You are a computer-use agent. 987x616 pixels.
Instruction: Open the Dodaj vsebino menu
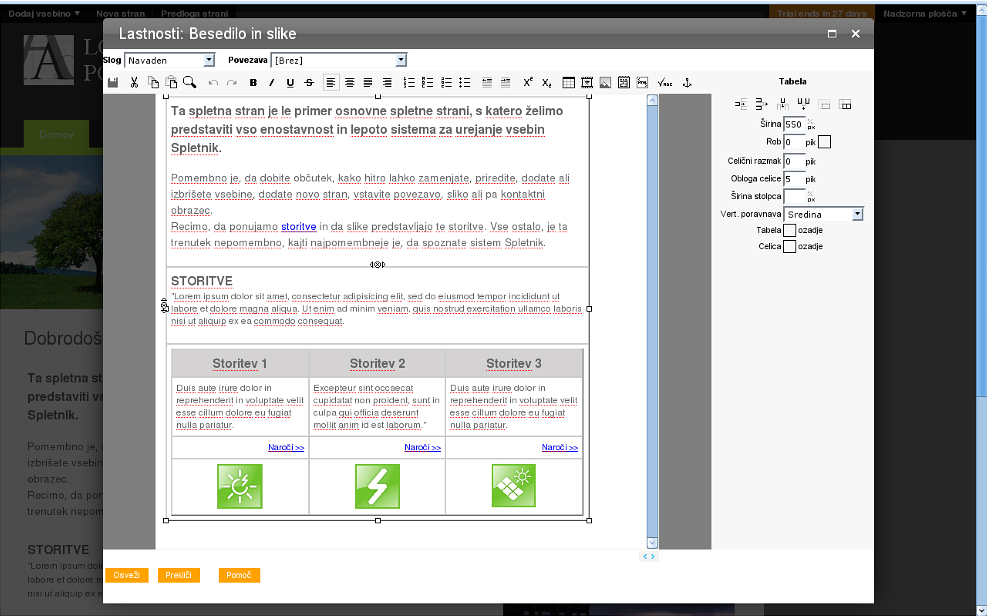tap(44, 14)
